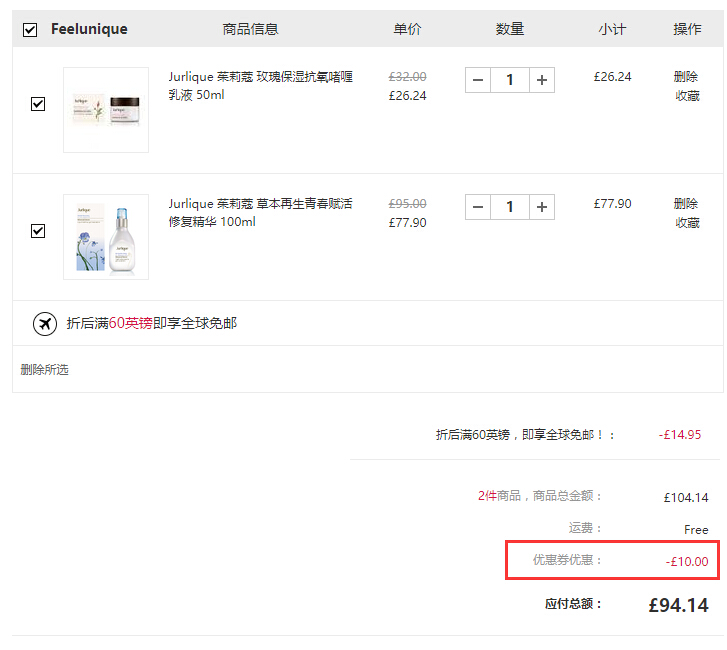This screenshot has height=650, width=727.
Task: Increase quantity of the 100ml serum
Action: pos(542,207)
